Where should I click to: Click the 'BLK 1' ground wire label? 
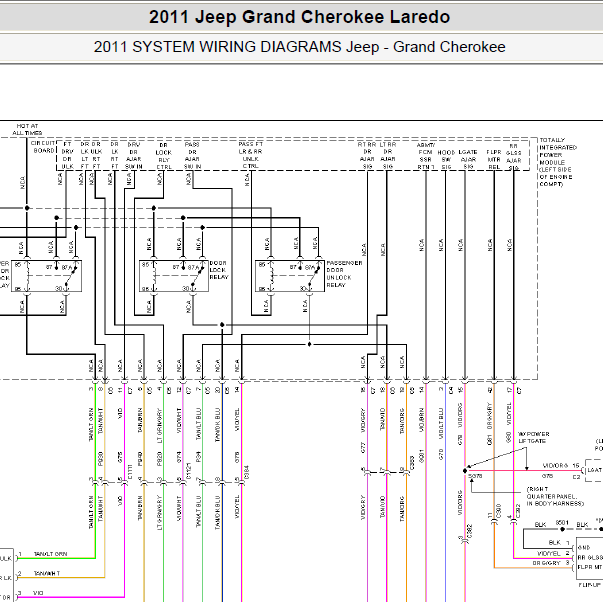558,542
